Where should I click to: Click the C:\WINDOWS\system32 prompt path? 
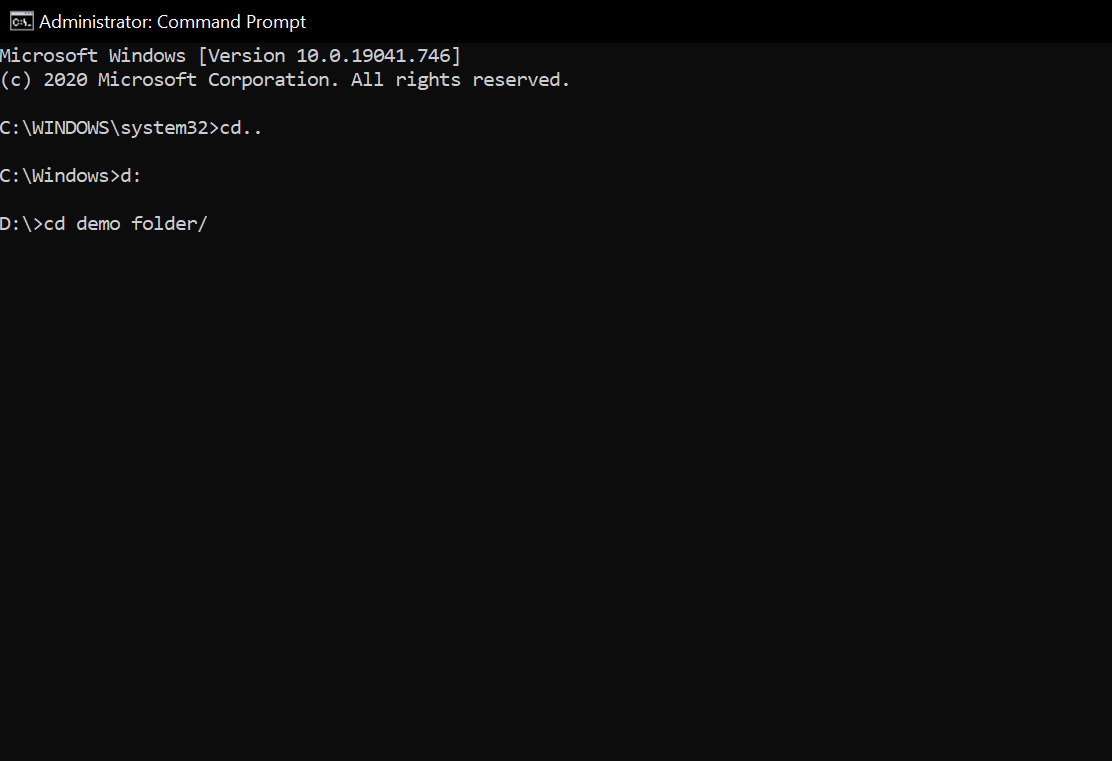[x=104, y=128]
